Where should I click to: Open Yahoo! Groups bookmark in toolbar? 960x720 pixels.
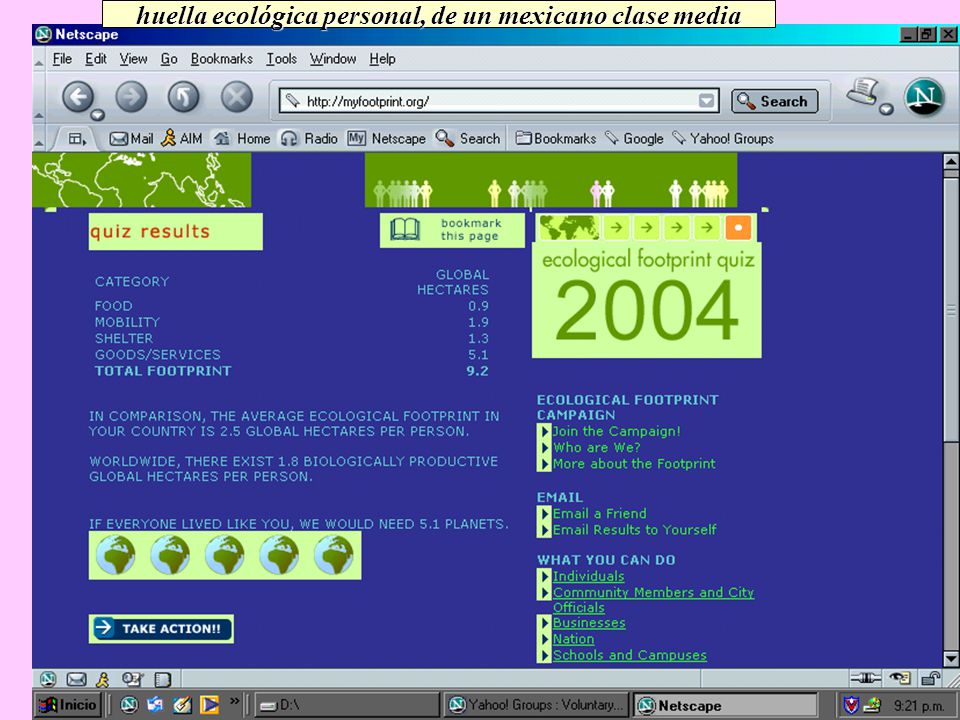[723, 139]
